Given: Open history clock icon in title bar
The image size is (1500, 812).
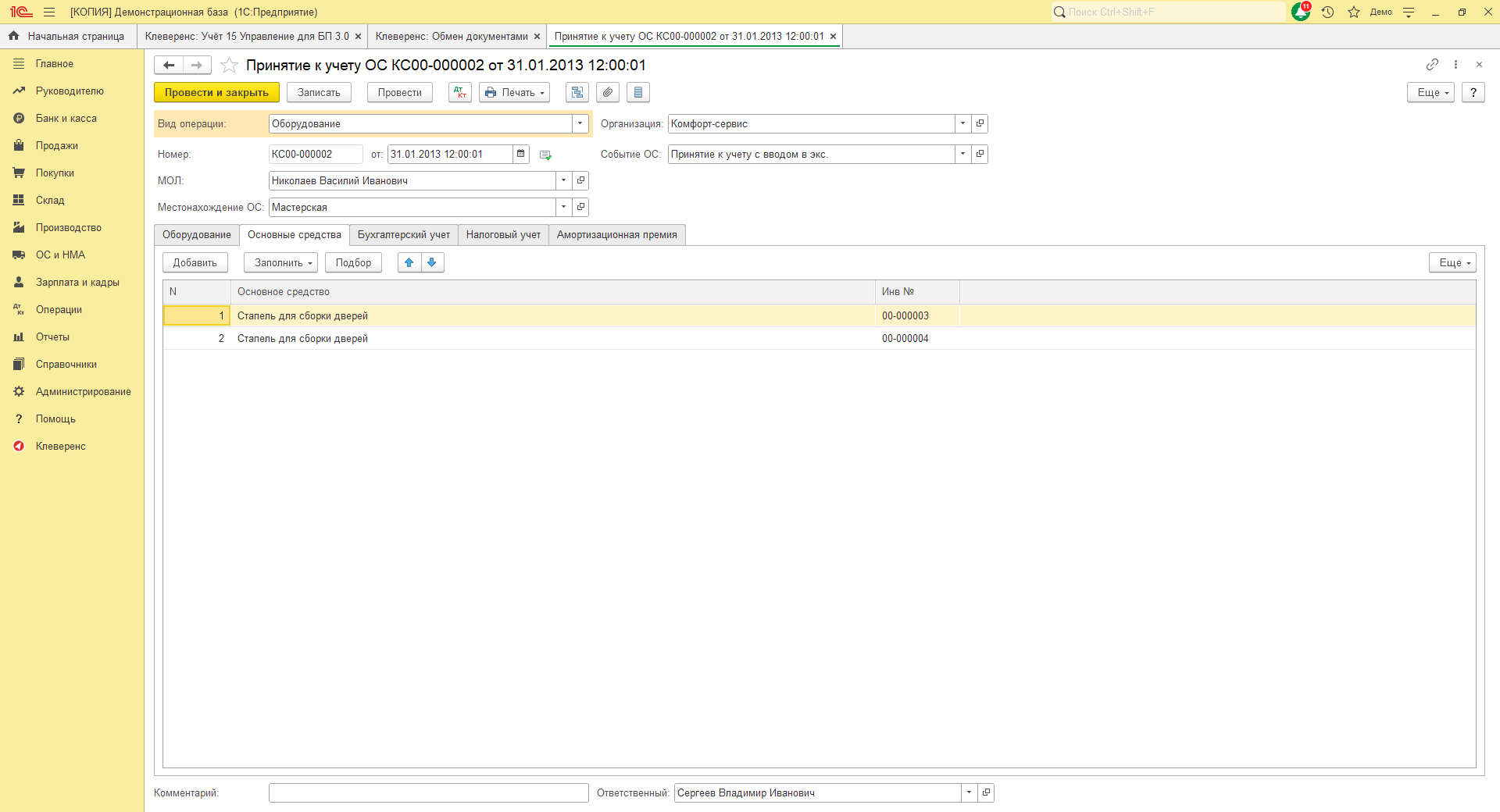Looking at the screenshot, I should click(1327, 12).
